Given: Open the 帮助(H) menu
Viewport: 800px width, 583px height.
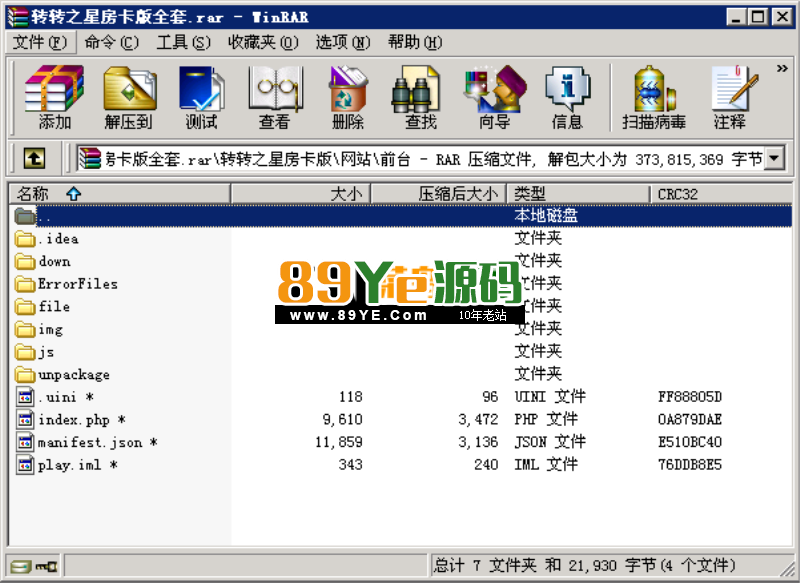Looking at the screenshot, I should (x=415, y=42).
